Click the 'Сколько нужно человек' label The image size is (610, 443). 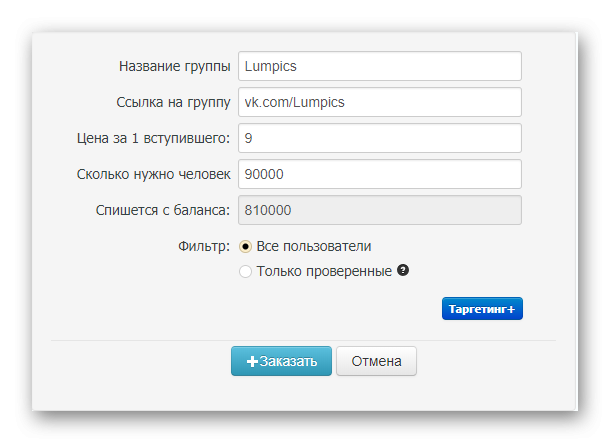154,174
